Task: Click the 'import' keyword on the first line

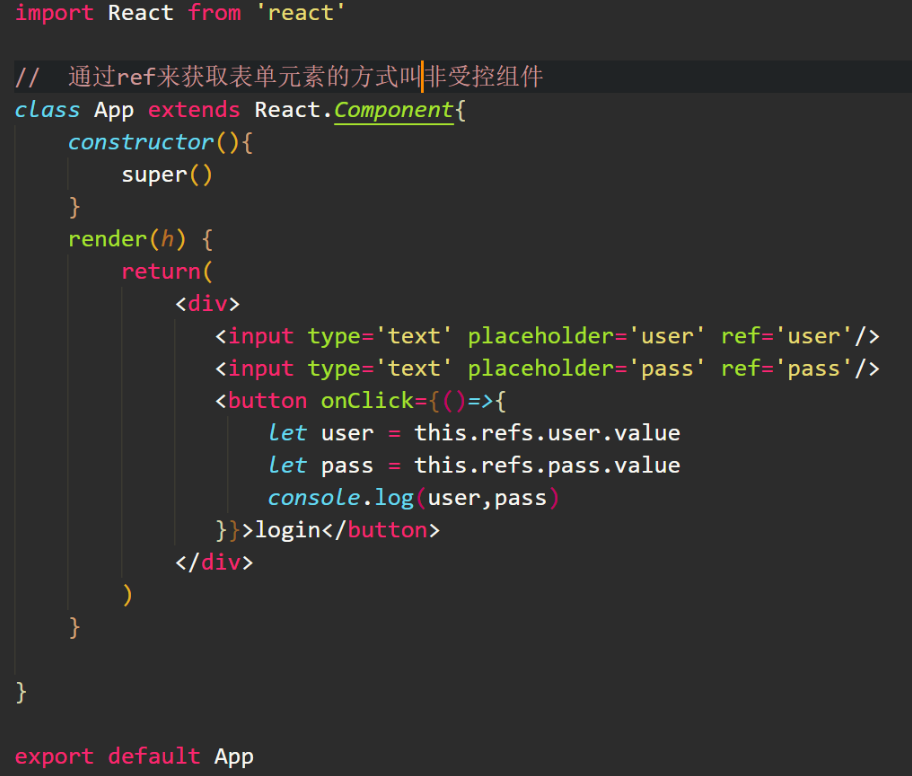Action: [54, 13]
